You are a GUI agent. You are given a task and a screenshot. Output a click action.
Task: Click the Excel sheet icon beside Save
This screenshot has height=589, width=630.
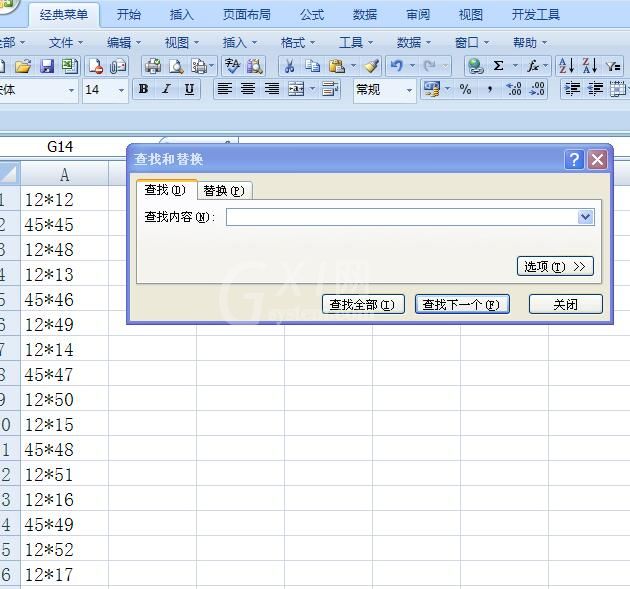[x=70, y=66]
